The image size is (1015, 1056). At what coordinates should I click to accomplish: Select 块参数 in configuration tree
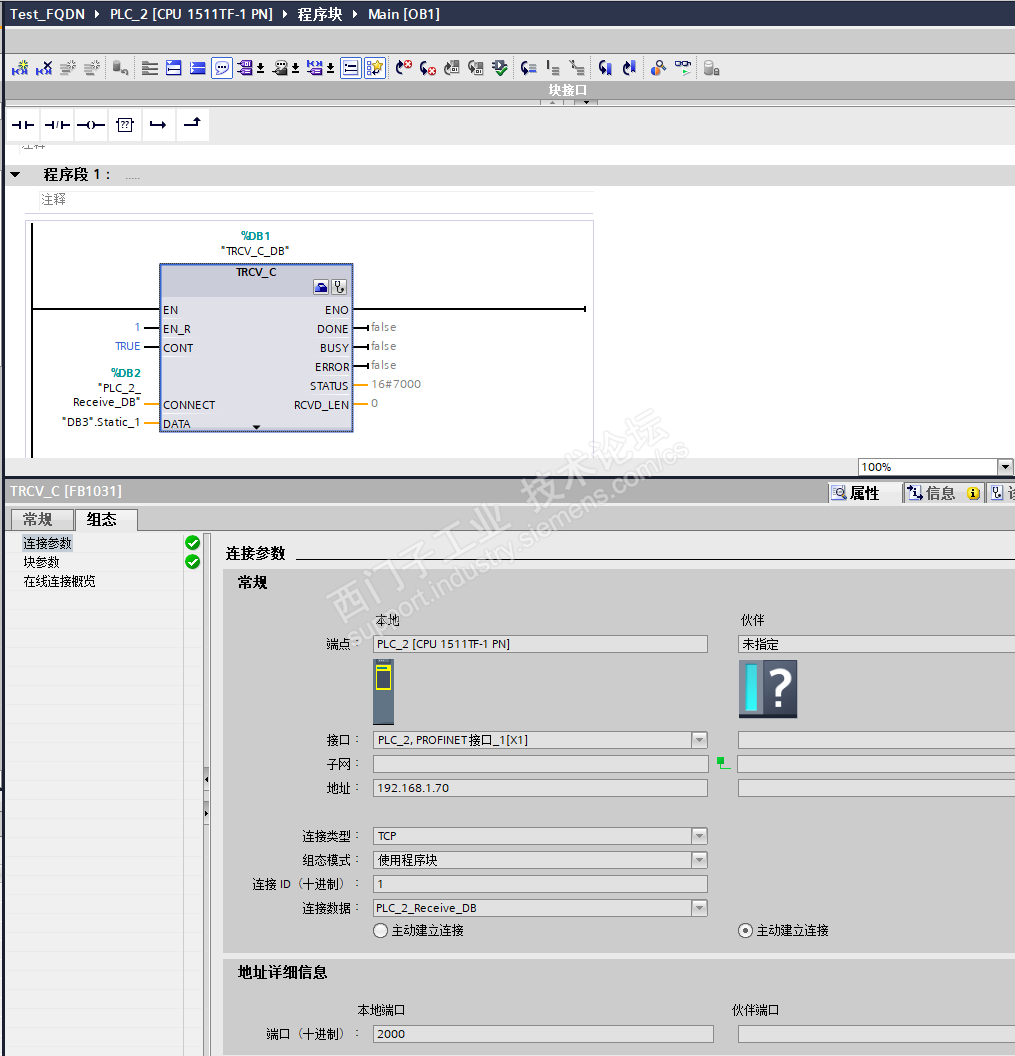pyautogui.click(x=42, y=562)
